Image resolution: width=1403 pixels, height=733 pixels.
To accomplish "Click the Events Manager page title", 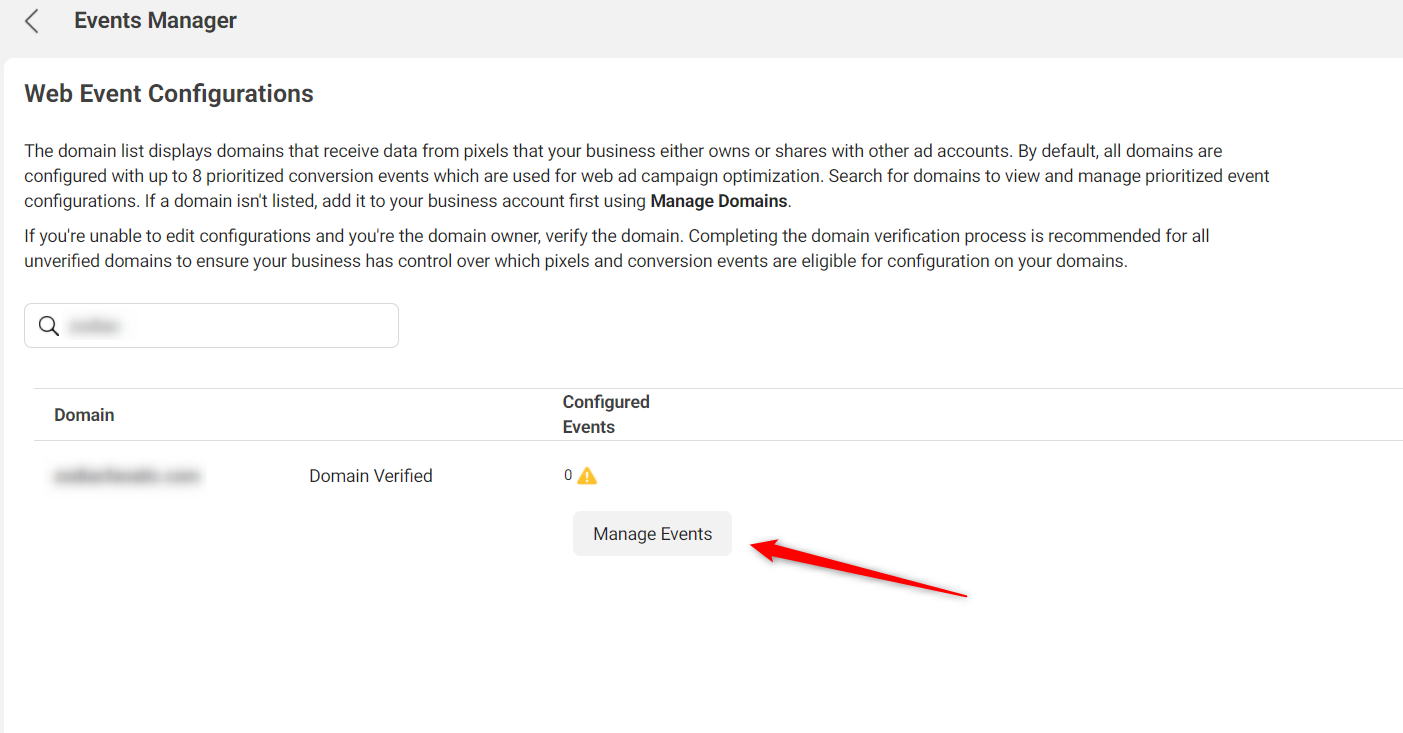I will pyautogui.click(x=155, y=21).
